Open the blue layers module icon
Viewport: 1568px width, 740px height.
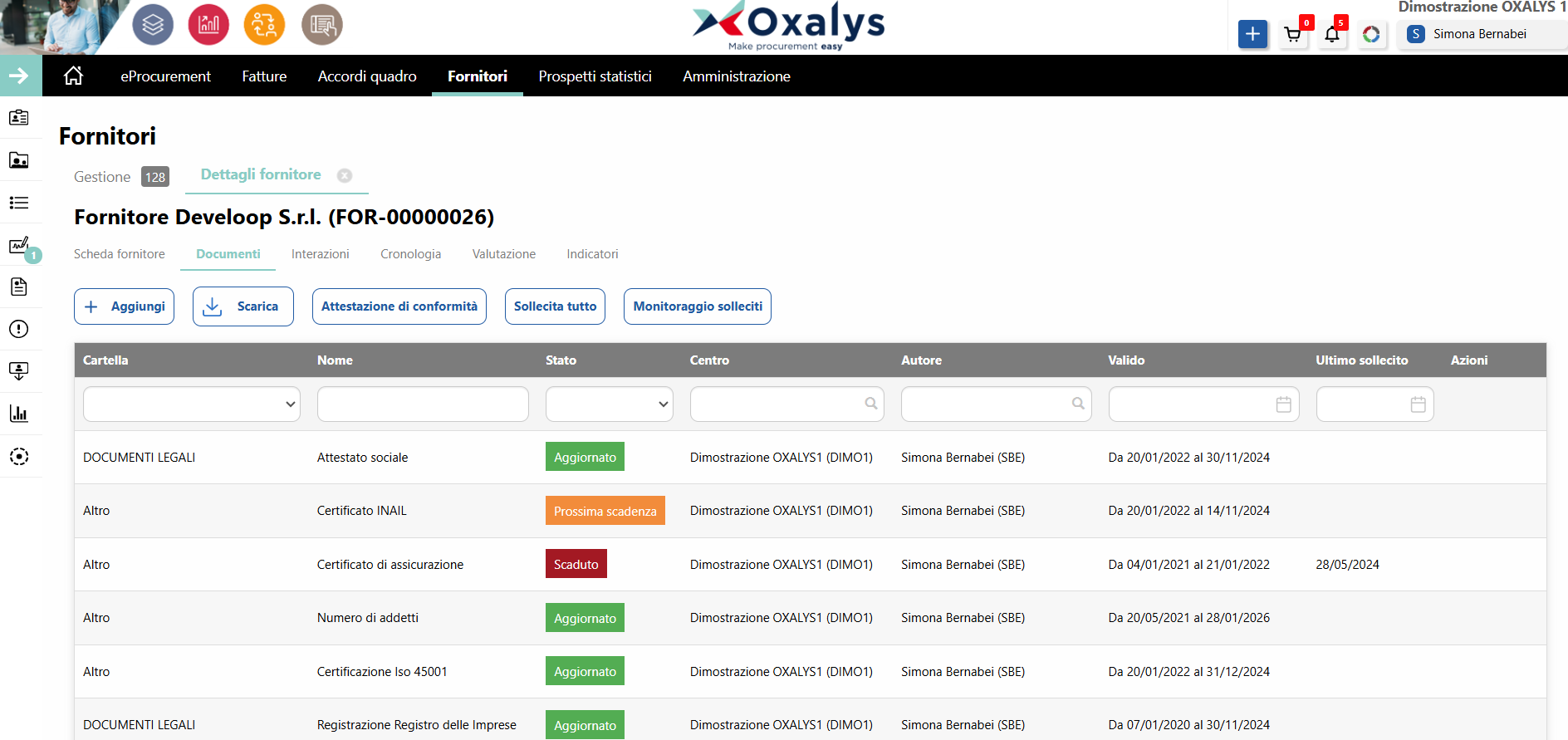click(153, 25)
